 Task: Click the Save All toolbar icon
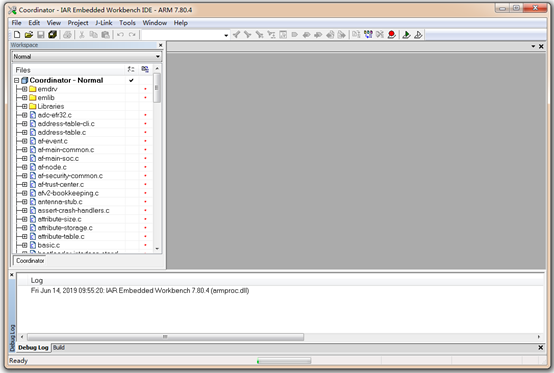click(x=53, y=35)
